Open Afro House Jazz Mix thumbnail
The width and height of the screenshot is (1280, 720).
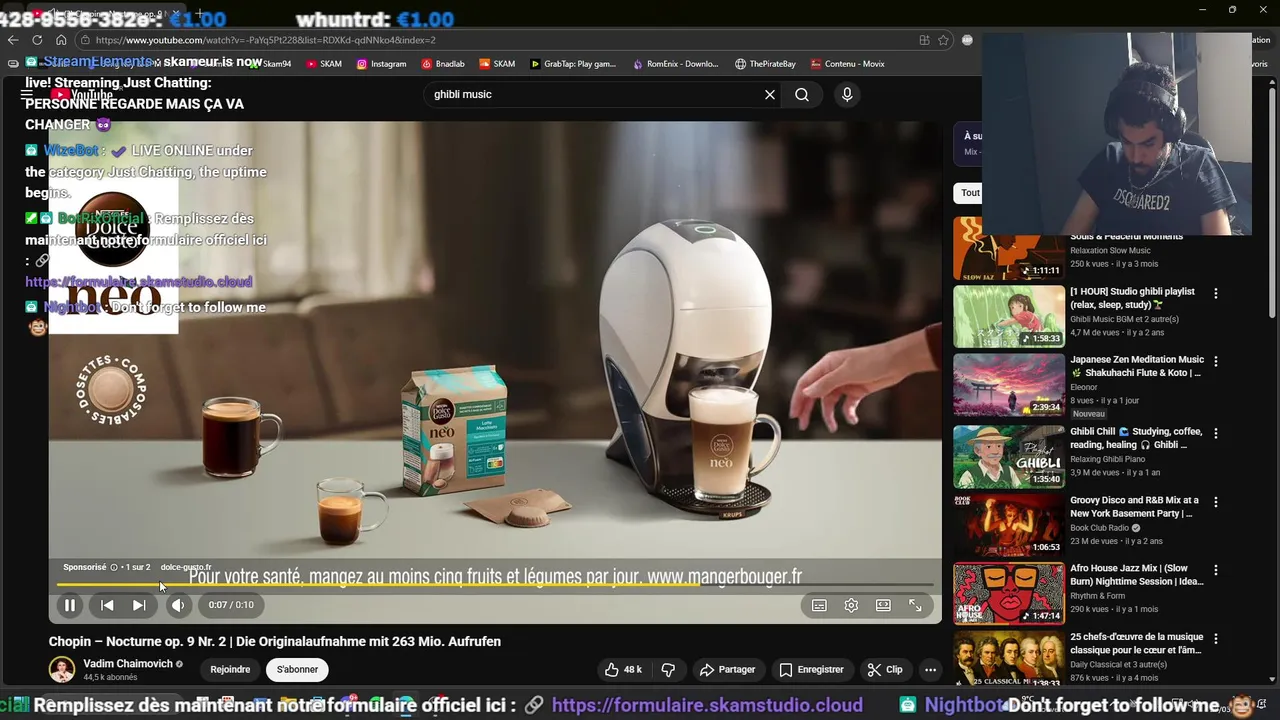click(x=1009, y=594)
